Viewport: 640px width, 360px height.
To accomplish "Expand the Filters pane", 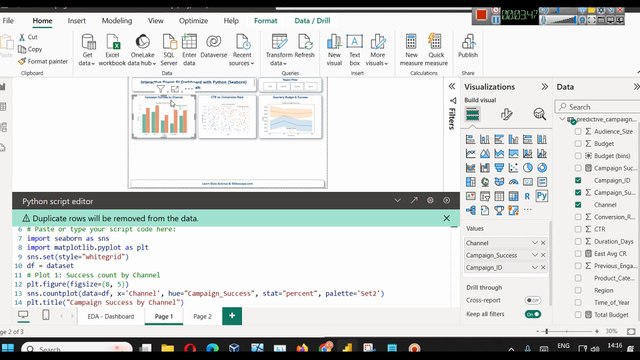I will (x=452, y=86).
